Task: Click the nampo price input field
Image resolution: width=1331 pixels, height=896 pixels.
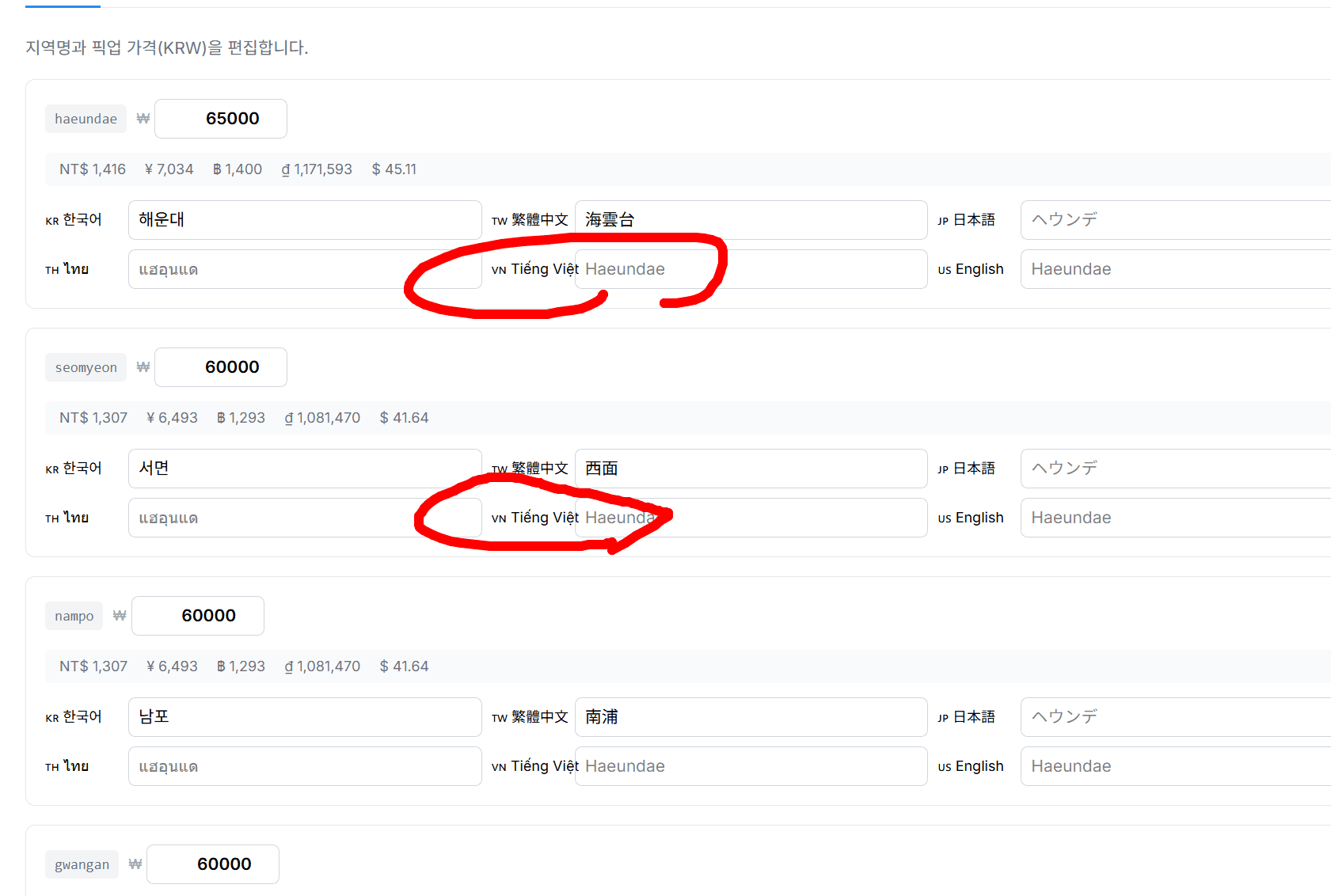Action: click(x=198, y=616)
